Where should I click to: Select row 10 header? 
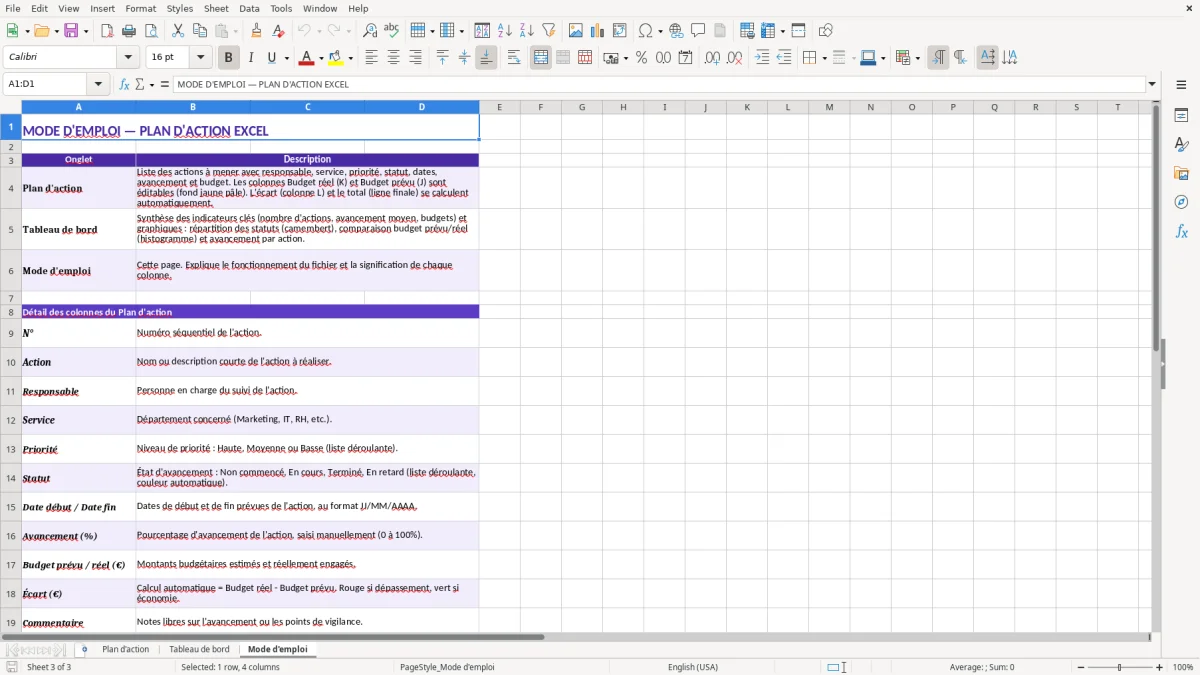coord(11,362)
